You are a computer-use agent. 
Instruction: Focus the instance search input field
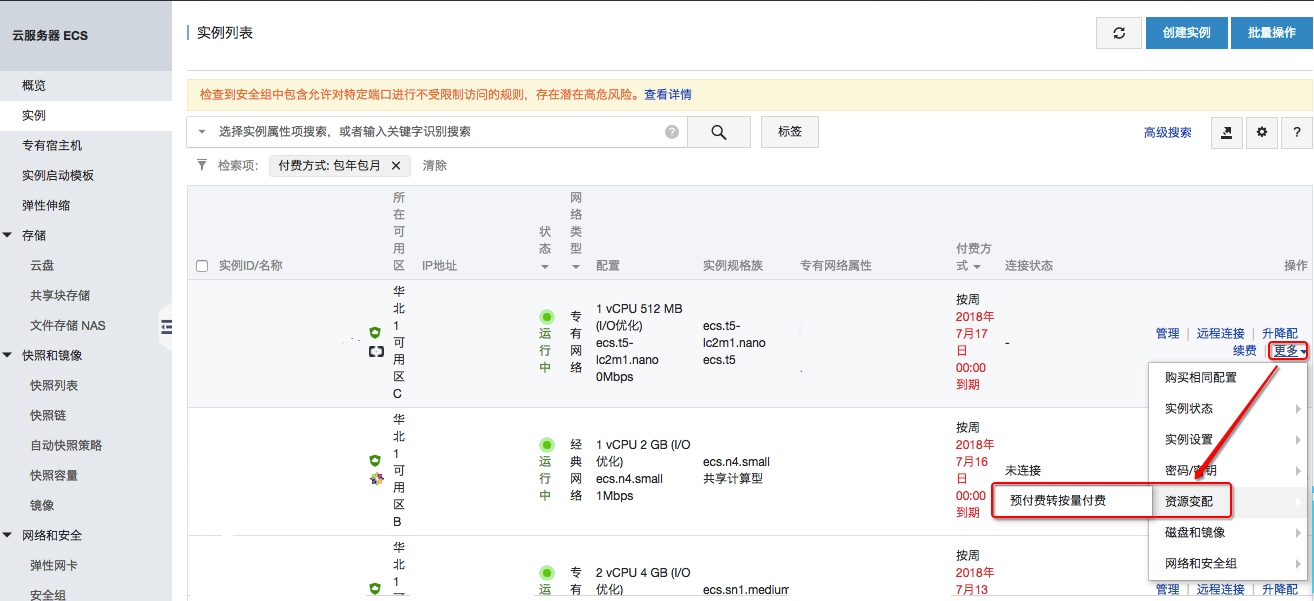[438, 132]
